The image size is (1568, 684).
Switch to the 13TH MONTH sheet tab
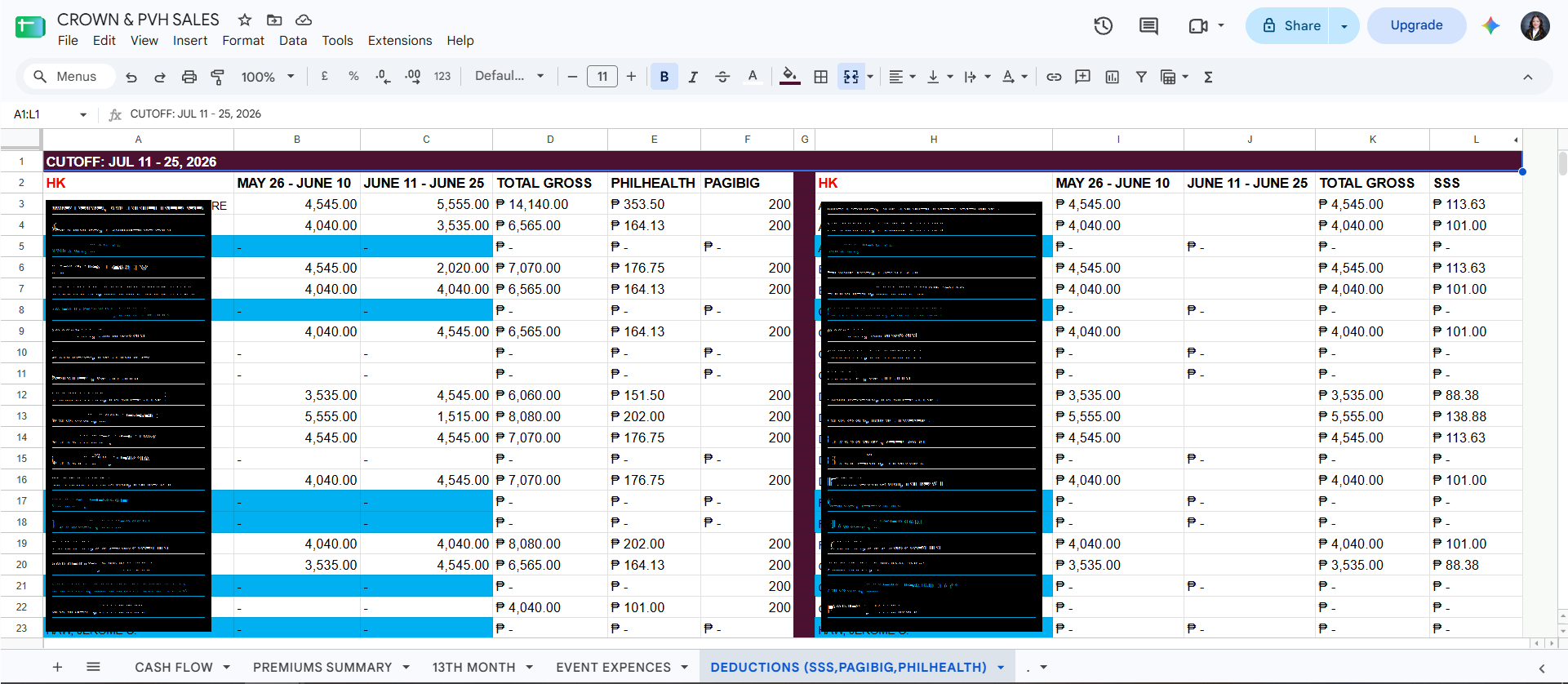(473, 668)
